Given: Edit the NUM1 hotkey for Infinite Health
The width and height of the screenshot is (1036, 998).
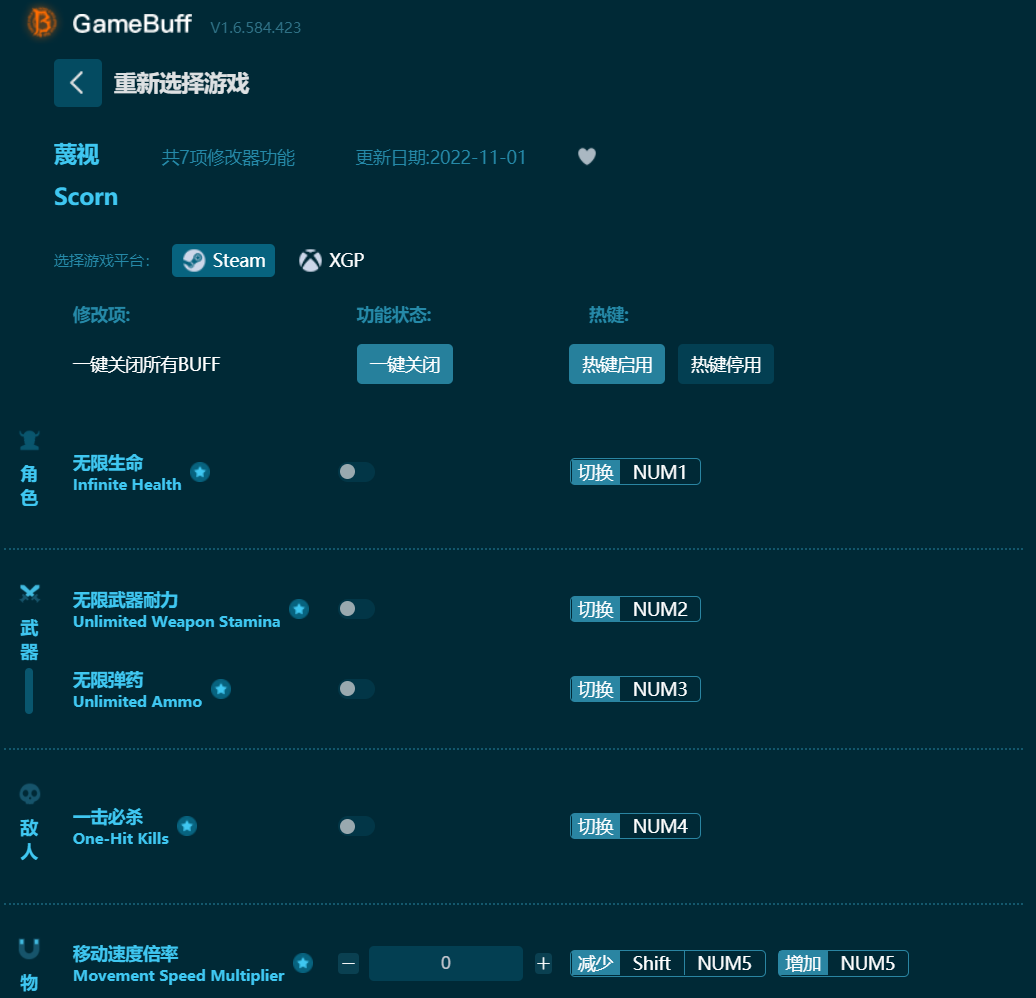Looking at the screenshot, I should click(x=660, y=472).
